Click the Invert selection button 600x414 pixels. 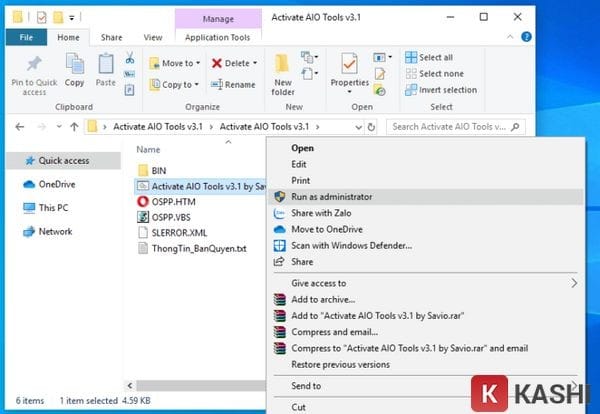coord(441,90)
